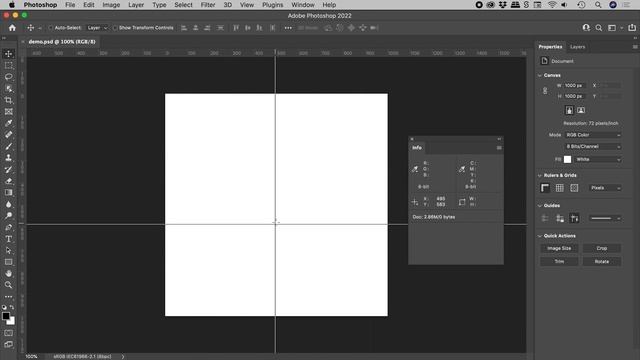Select the Move tool in the toolbox
This screenshot has width=640, height=360.
coord(9,54)
